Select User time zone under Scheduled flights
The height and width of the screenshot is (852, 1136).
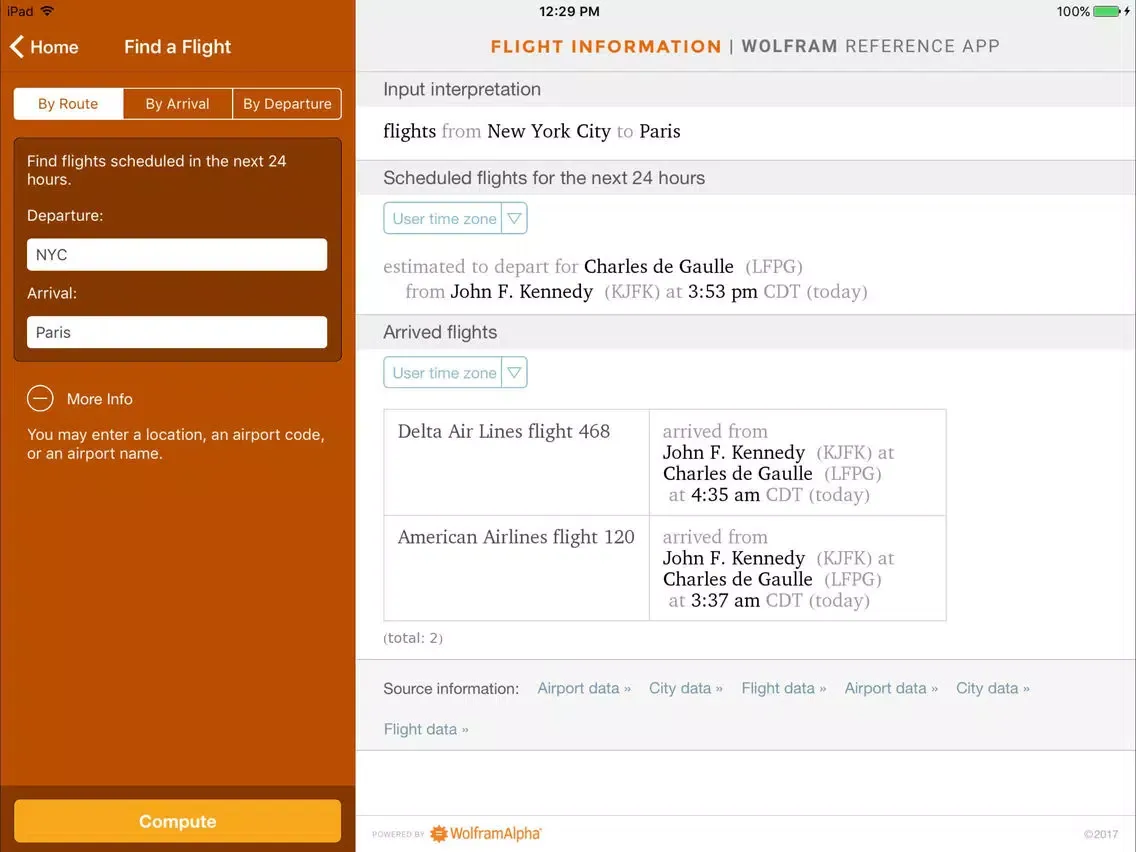pyautogui.click(x=443, y=218)
